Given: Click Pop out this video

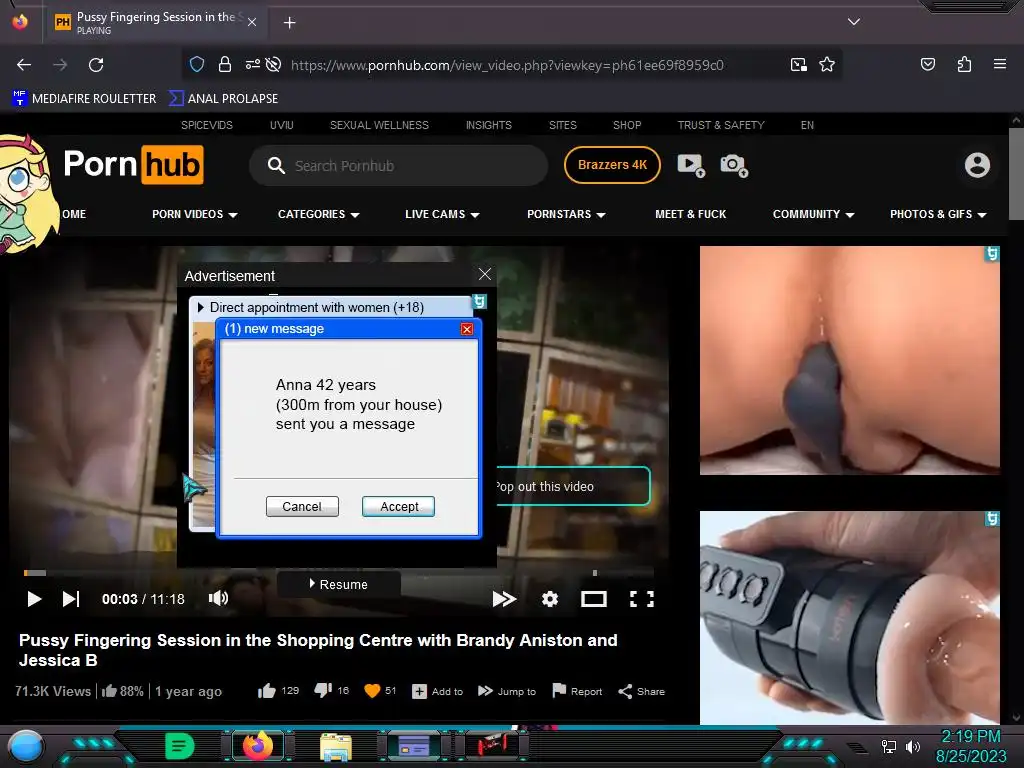Looking at the screenshot, I should click(573, 486).
